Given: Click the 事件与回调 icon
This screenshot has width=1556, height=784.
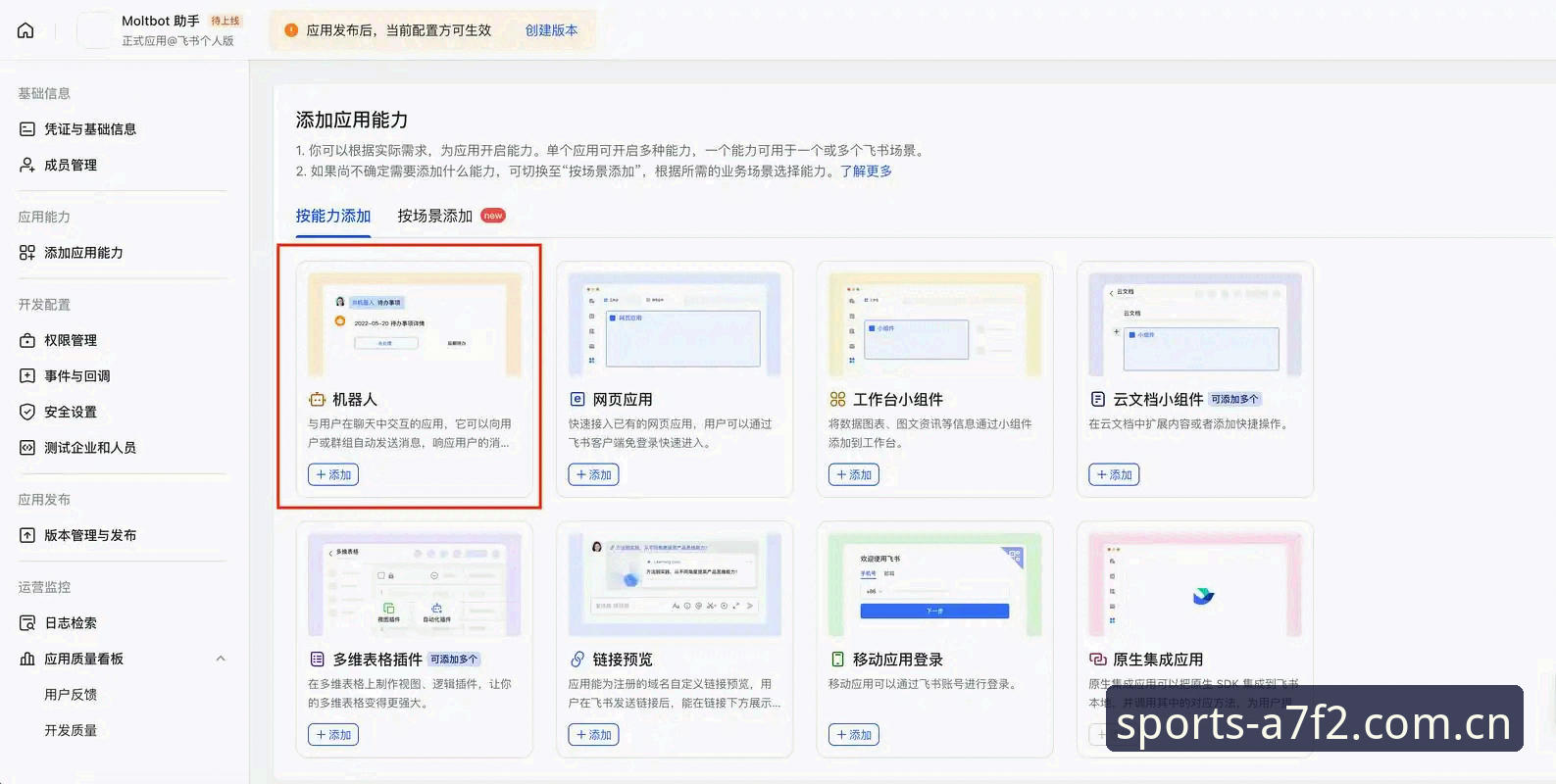Looking at the screenshot, I should (27, 376).
